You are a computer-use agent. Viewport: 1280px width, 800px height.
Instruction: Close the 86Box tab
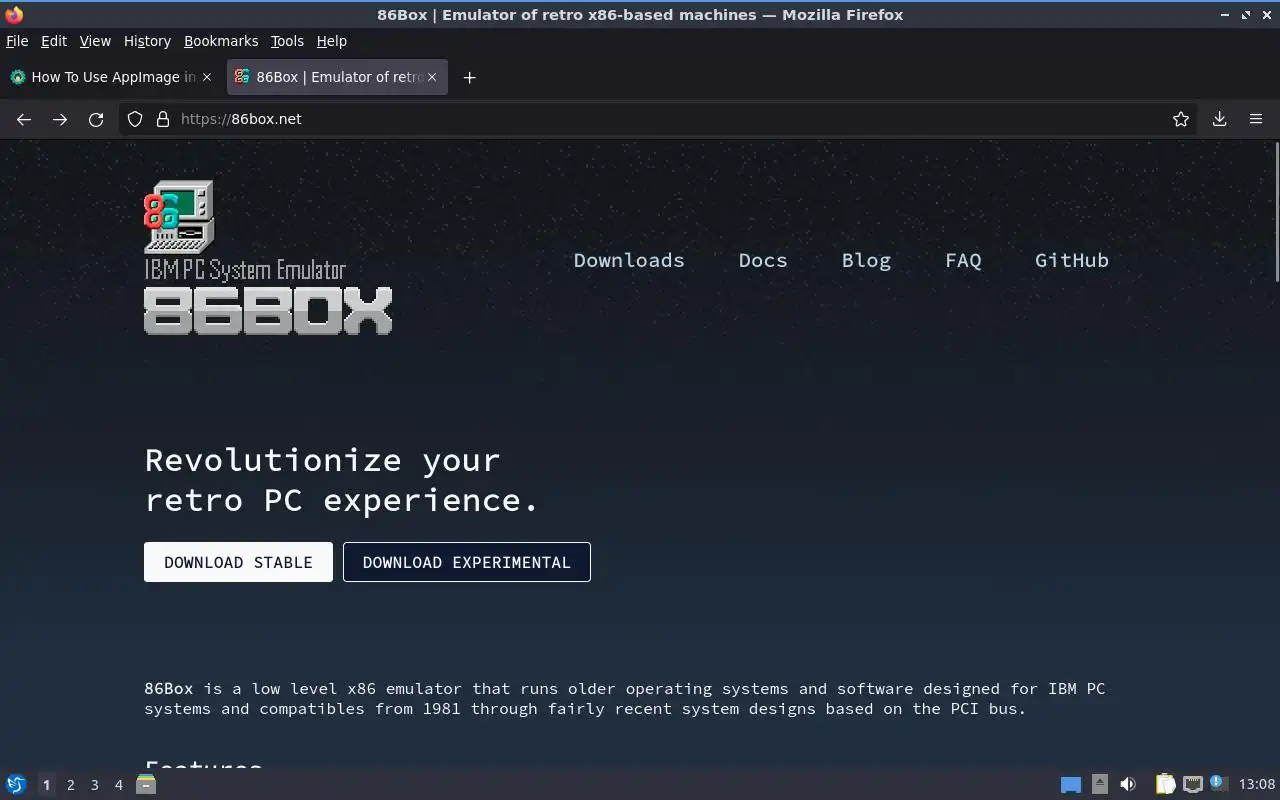click(432, 77)
